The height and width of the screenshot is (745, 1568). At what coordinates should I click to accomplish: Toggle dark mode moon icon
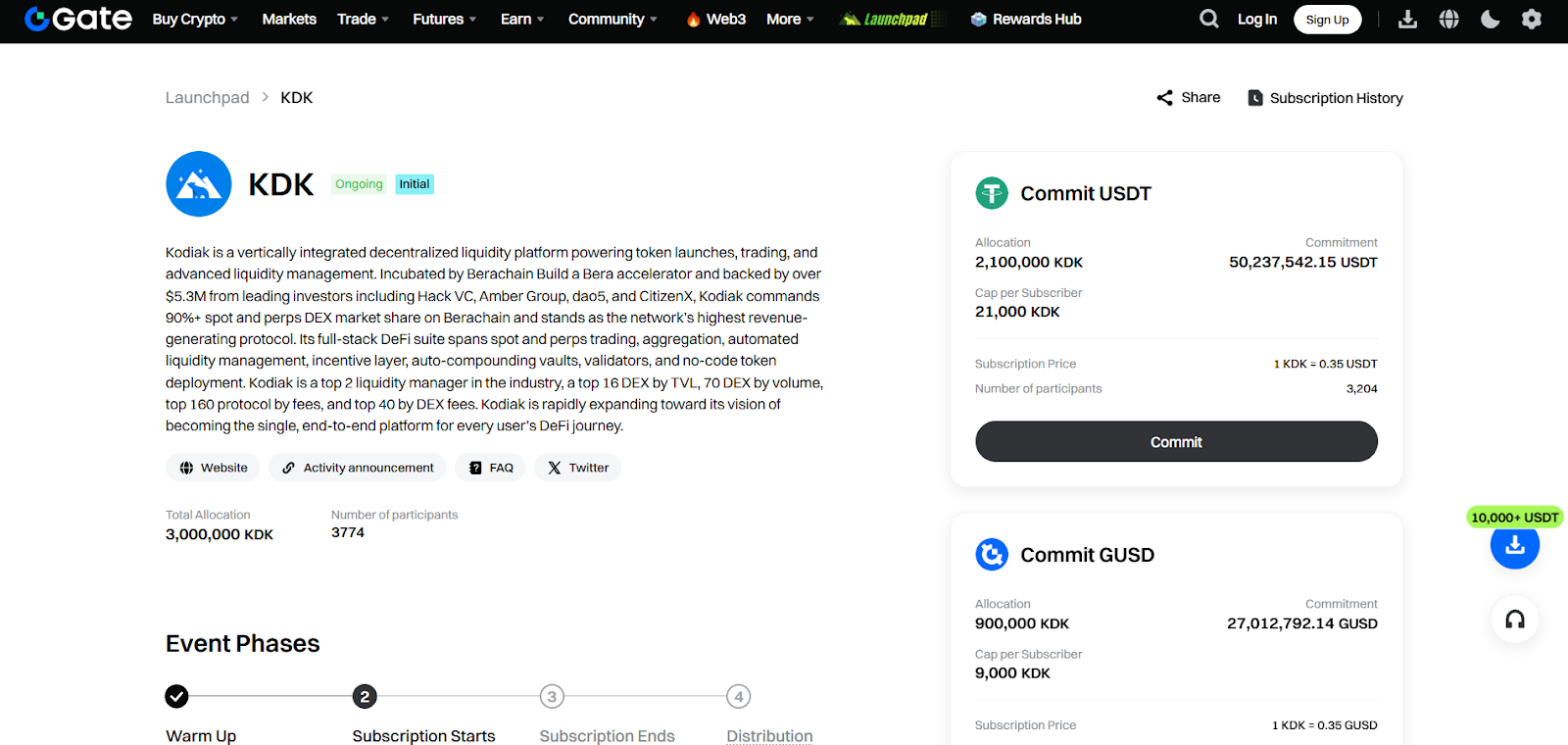pyautogui.click(x=1490, y=19)
